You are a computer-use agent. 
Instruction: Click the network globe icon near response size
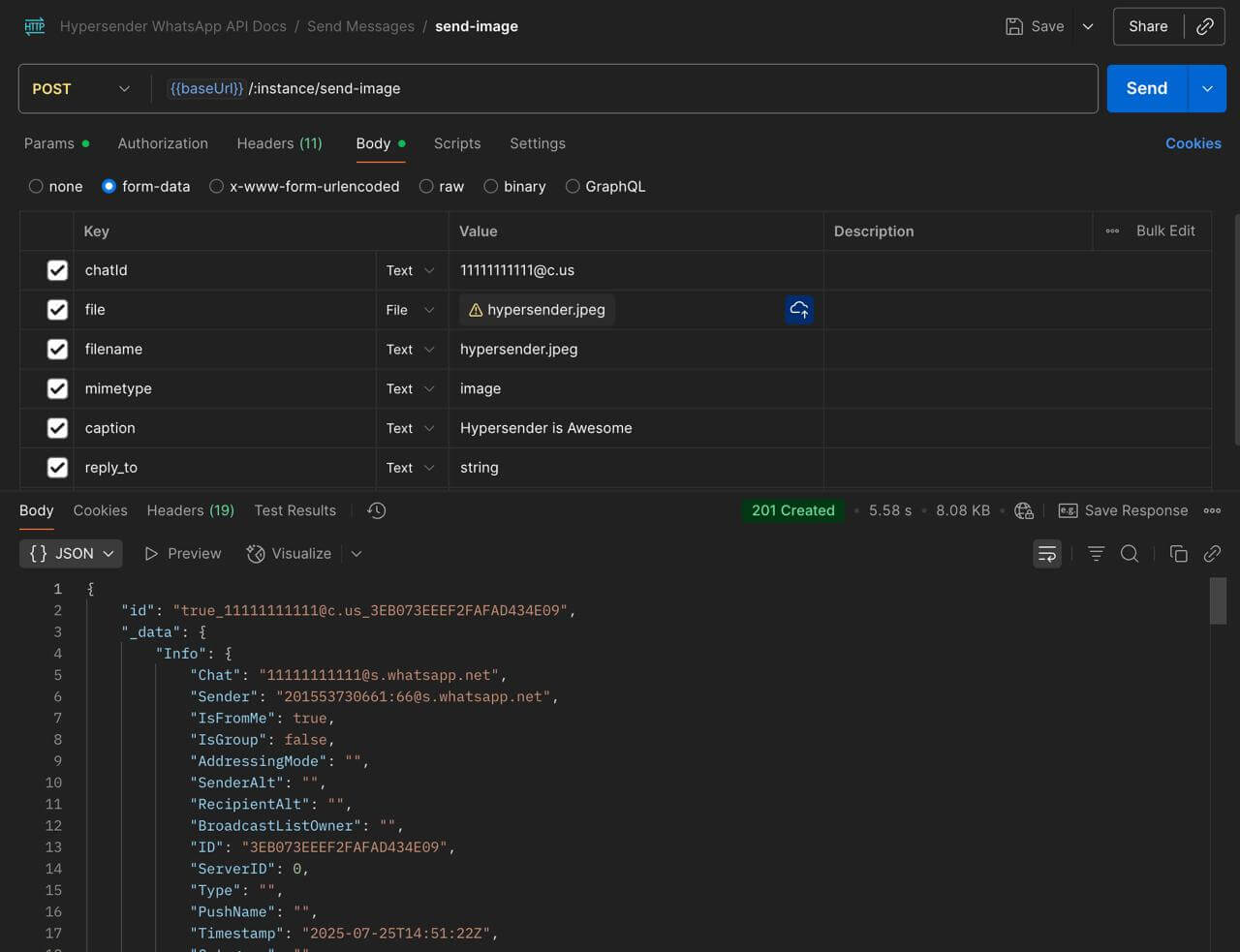[x=1024, y=510]
